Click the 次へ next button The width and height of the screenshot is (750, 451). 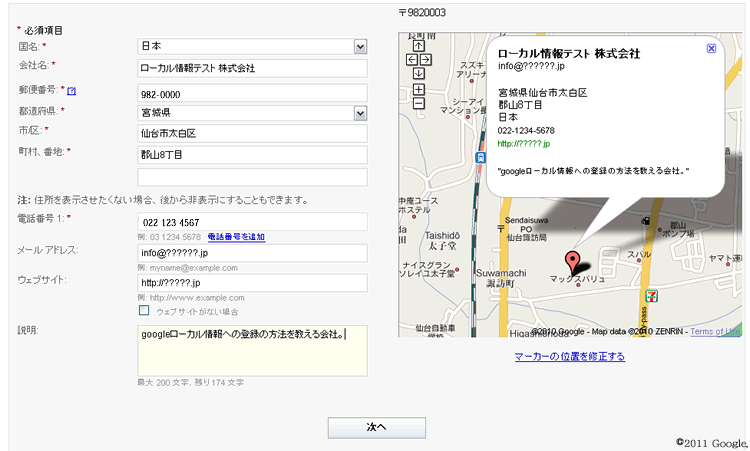point(376,427)
